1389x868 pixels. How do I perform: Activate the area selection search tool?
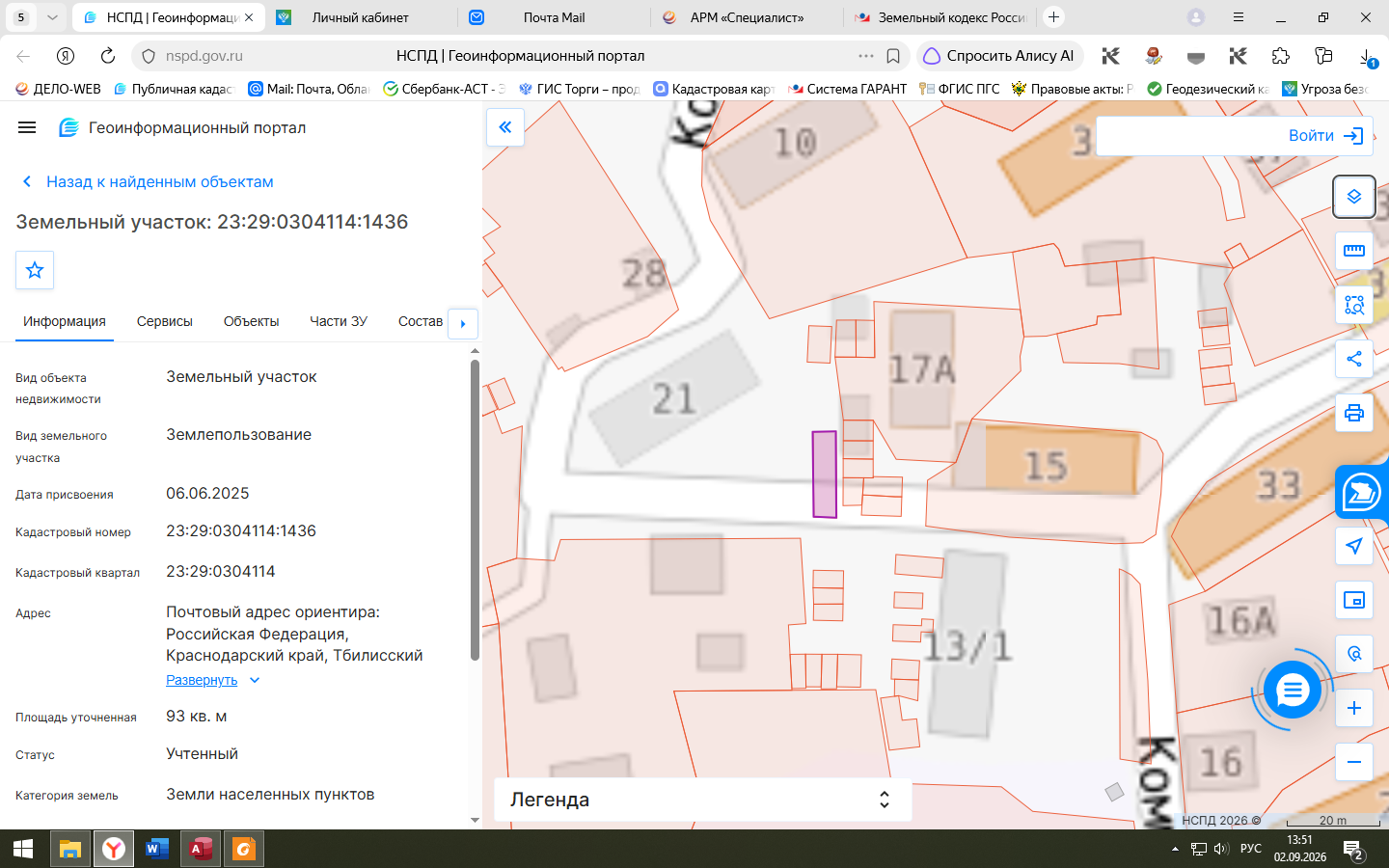tap(1354, 305)
